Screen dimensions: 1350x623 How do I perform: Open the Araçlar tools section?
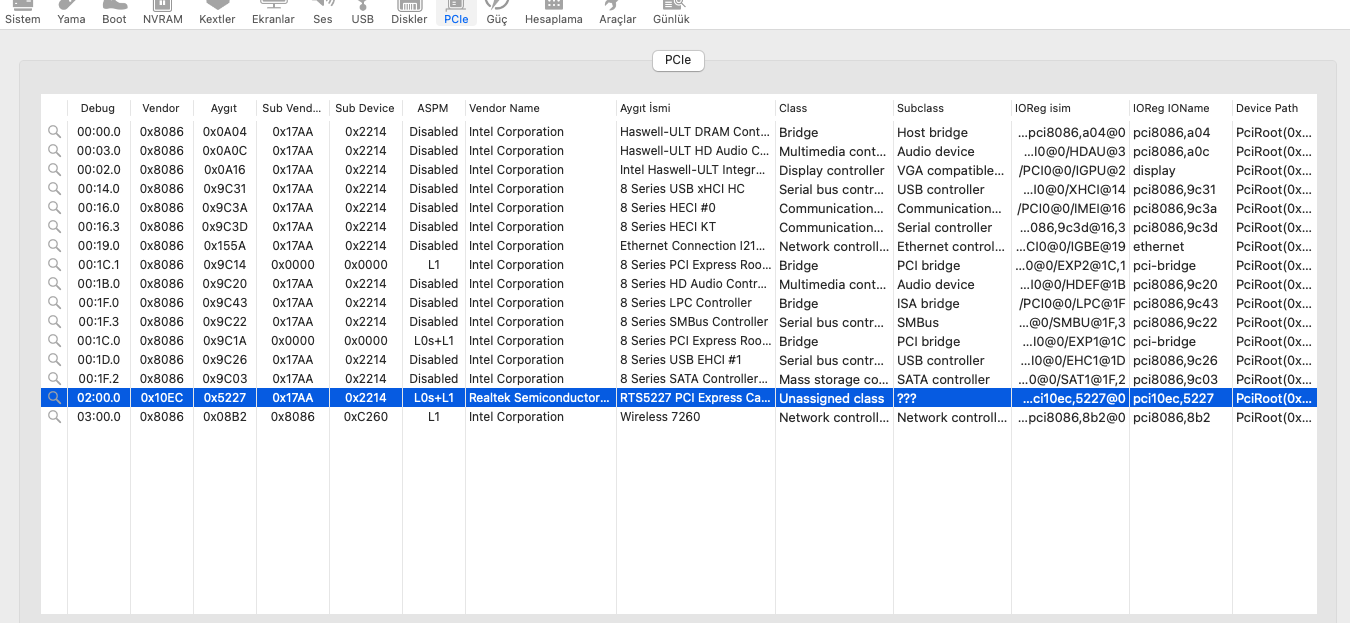coord(617,13)
